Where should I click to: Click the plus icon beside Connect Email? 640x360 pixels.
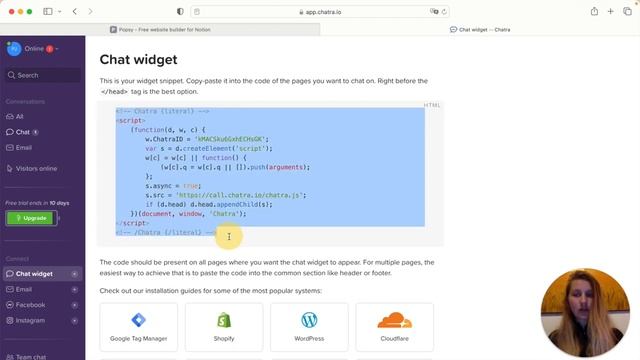[x=74, y=289]
